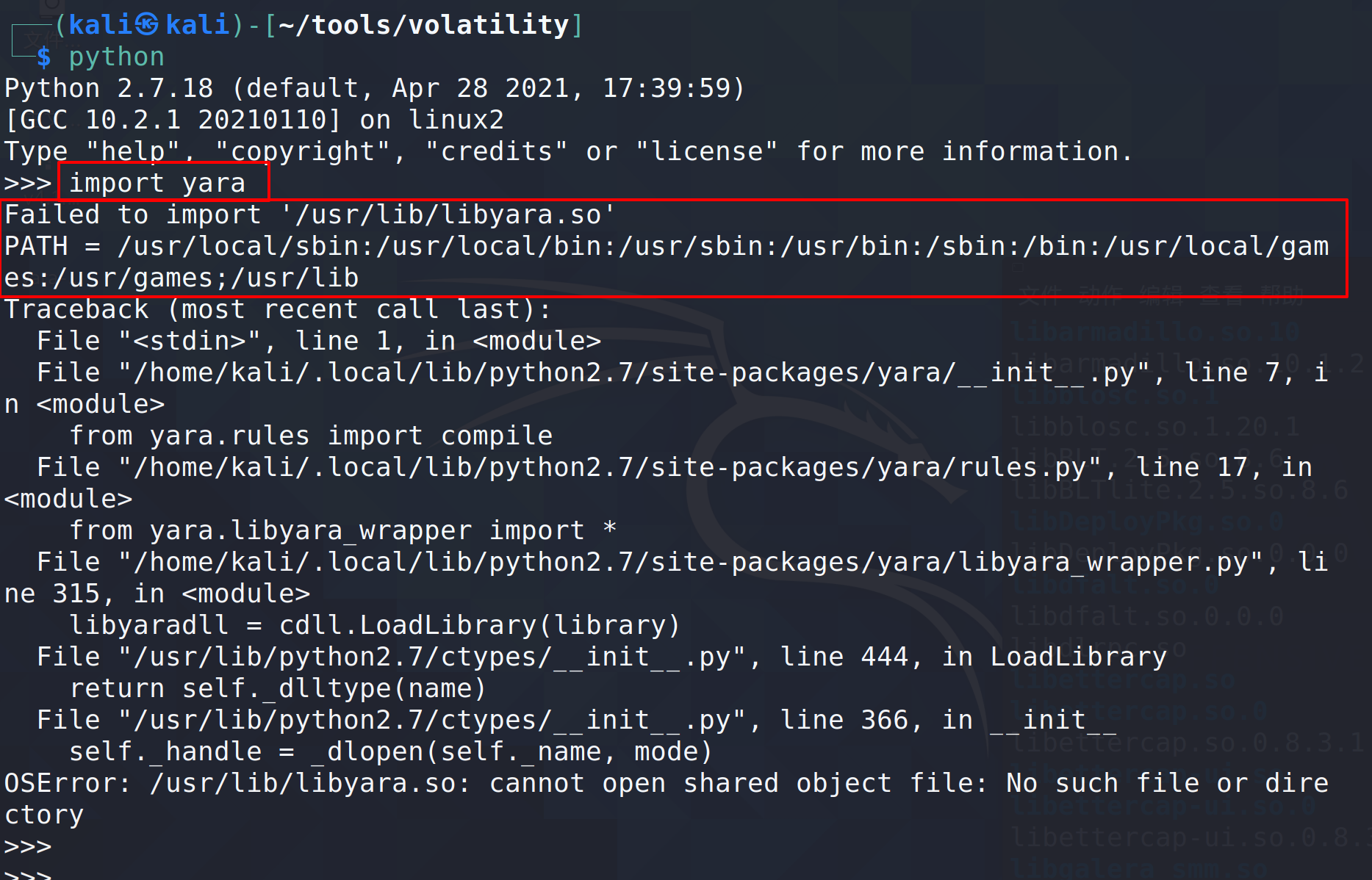Viewport: 1372px width, 880px height.
Task: Click the 'Type "help", "copyright"' information line
Action: [x=569, y=152]
